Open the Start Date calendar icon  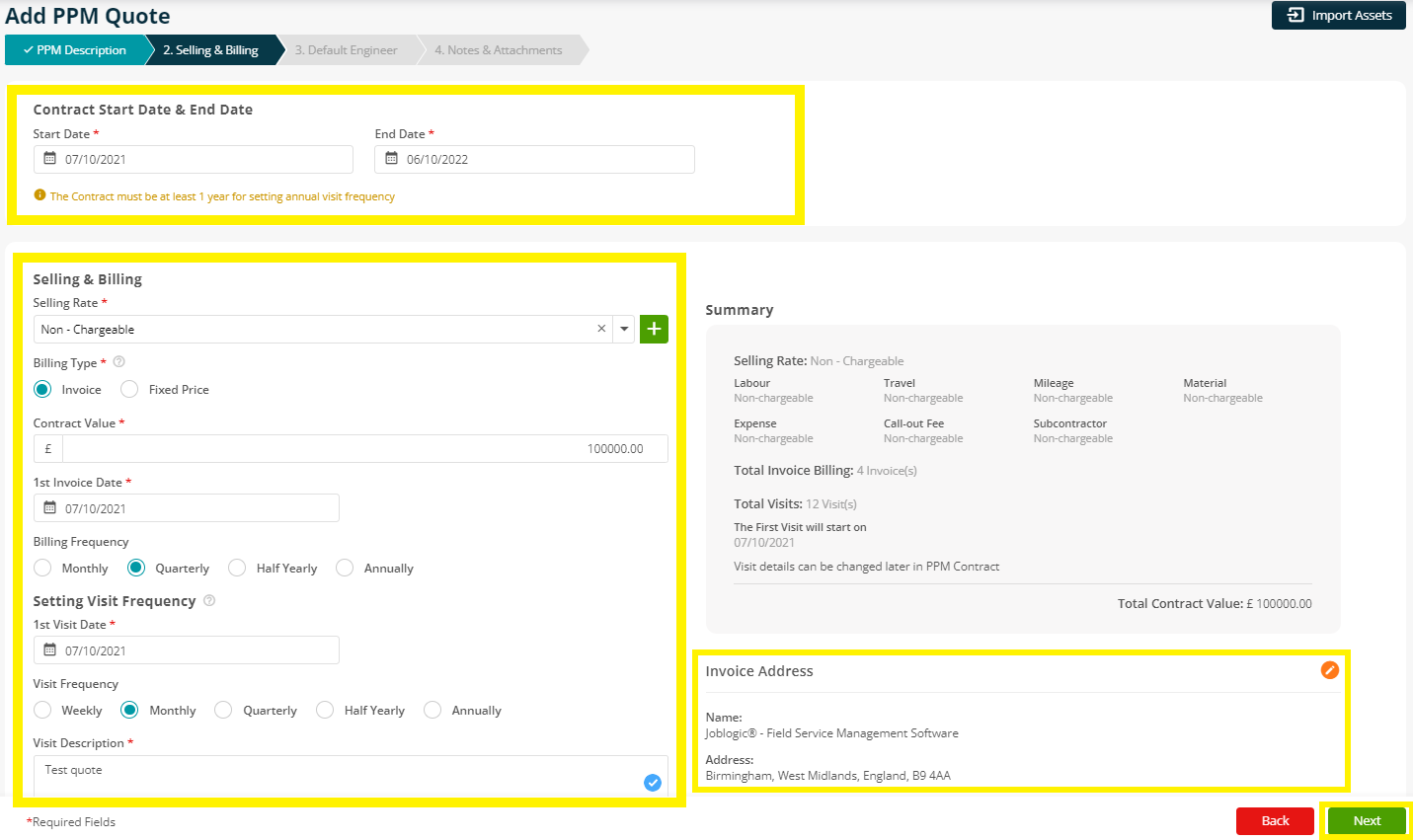[x=49, y=159]
